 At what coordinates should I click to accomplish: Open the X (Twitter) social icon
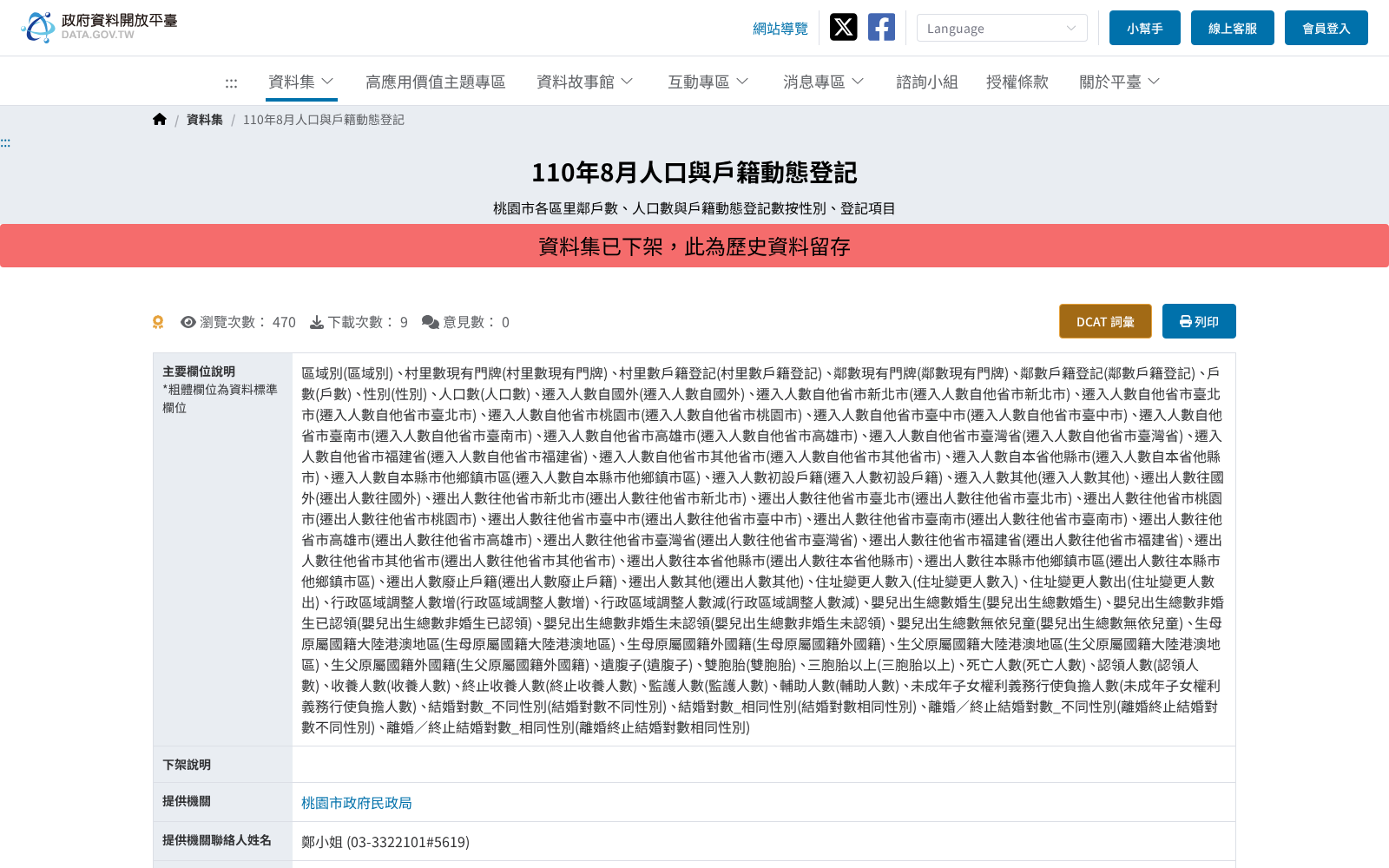tap(843, 27)
